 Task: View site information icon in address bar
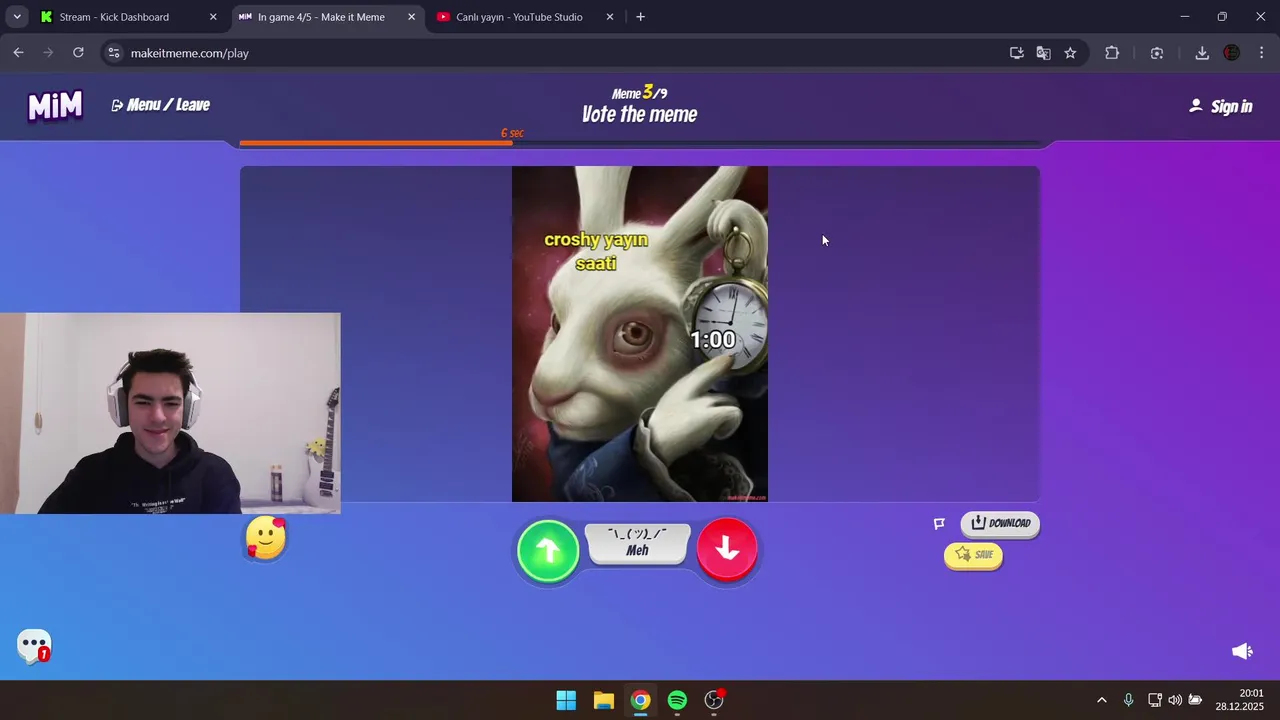tap(114, 53)
